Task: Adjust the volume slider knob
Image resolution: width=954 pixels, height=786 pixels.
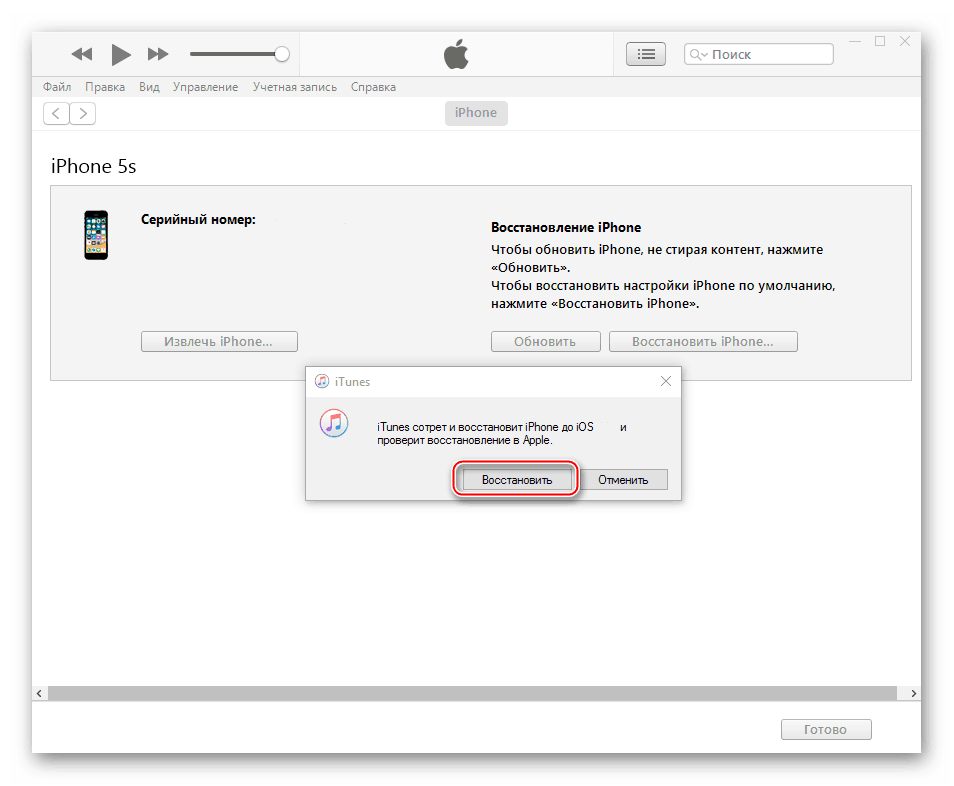Action: [x=282, y=54]
